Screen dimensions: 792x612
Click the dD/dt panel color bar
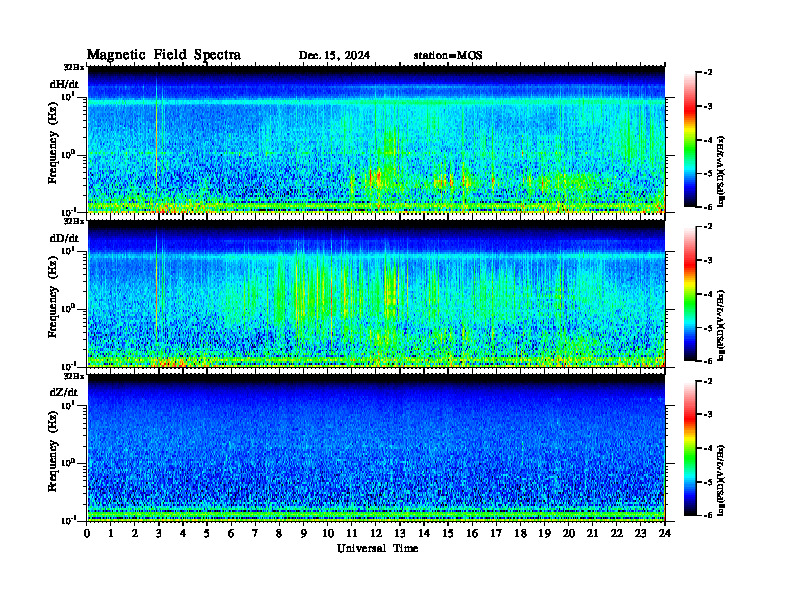(x=690, y=293)
